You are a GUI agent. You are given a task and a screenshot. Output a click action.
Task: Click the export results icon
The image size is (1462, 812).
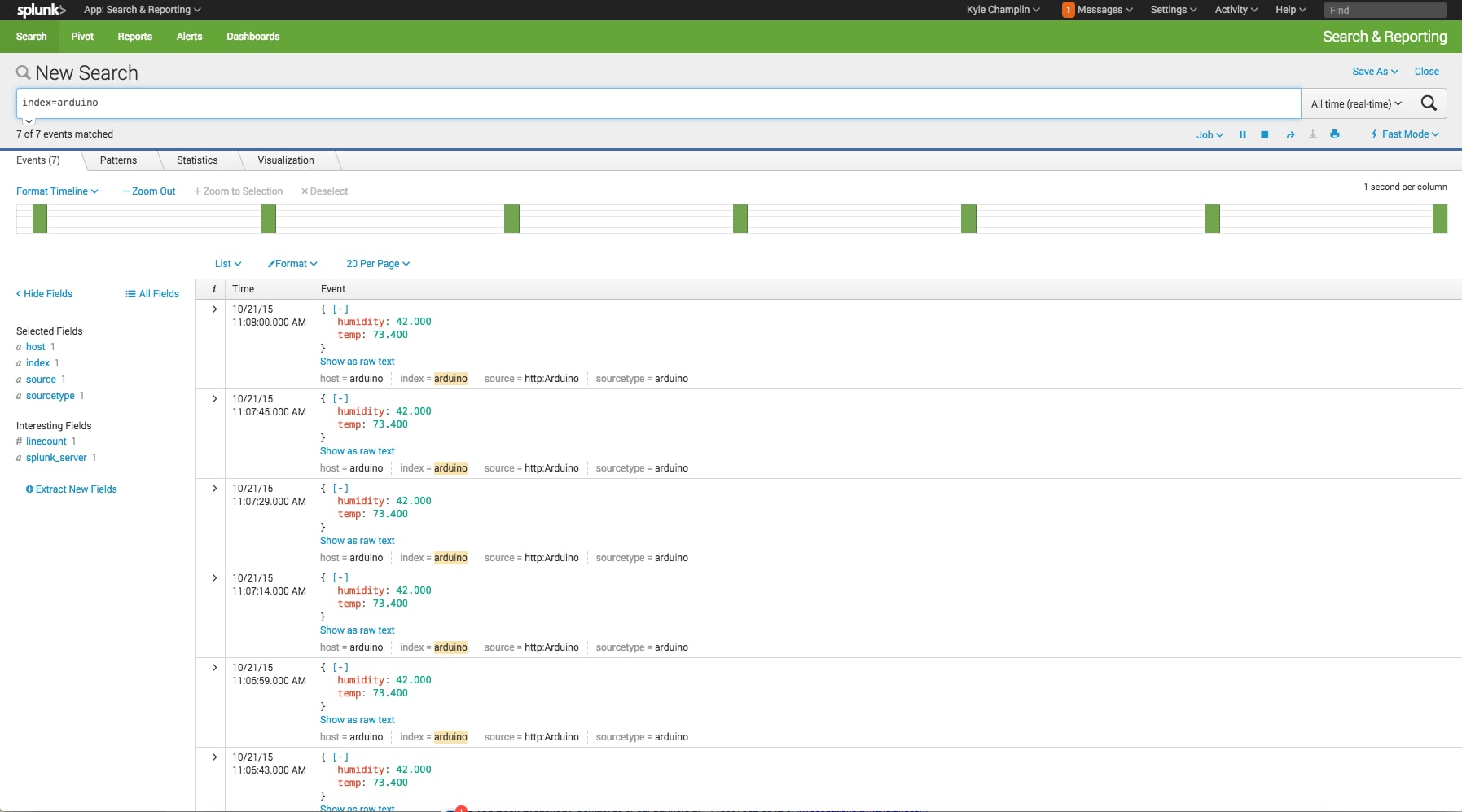coord(1312,134)
